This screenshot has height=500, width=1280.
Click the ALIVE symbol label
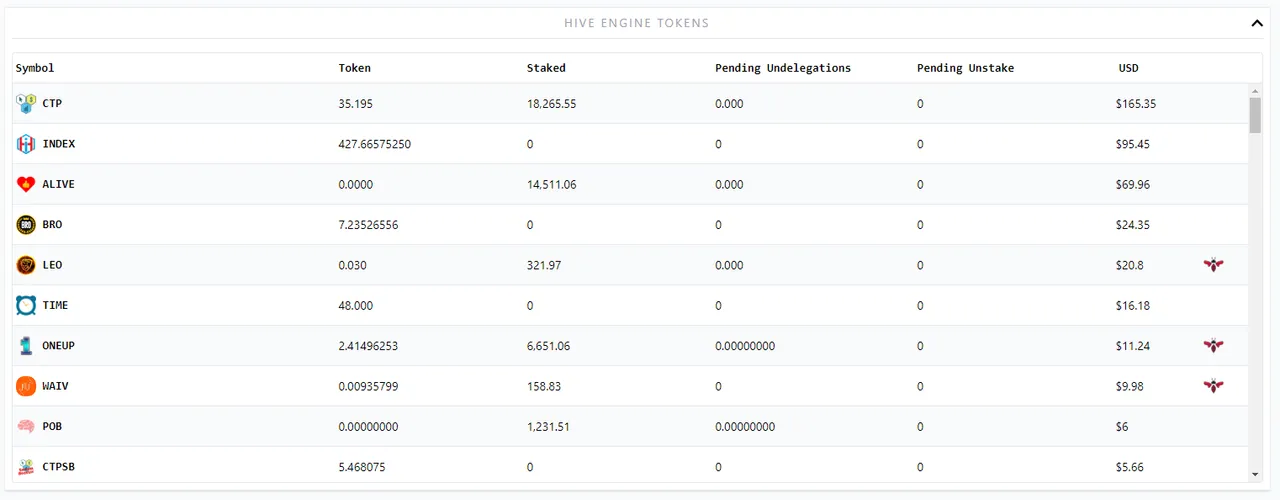point(59,184)
